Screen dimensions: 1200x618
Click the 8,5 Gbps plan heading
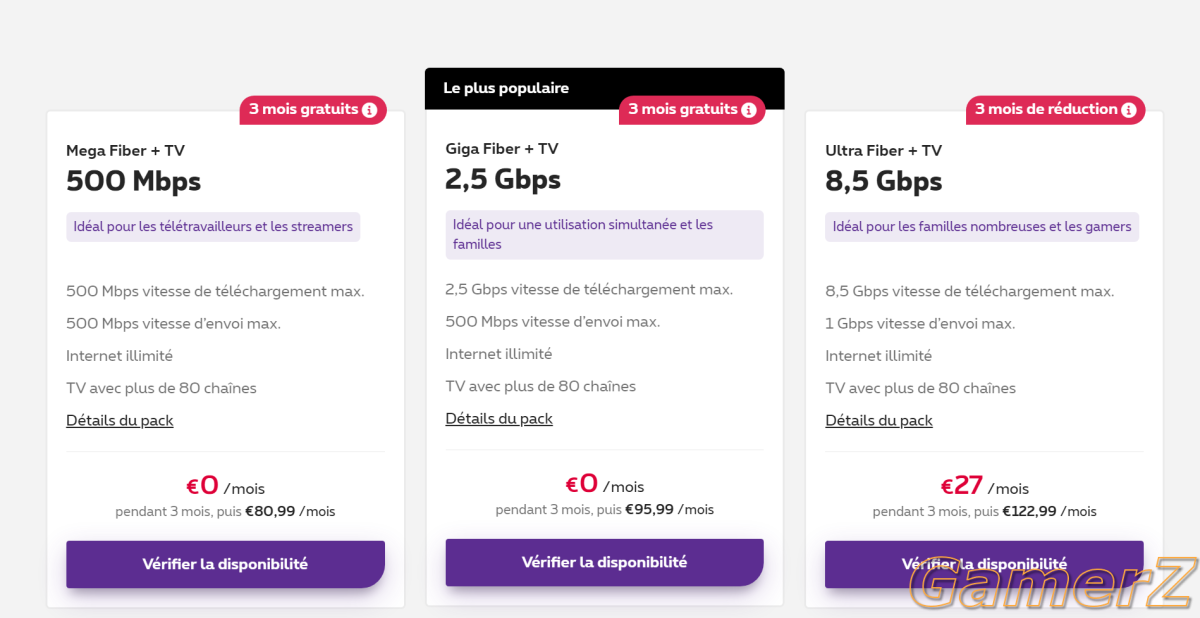tap(884, 181)
